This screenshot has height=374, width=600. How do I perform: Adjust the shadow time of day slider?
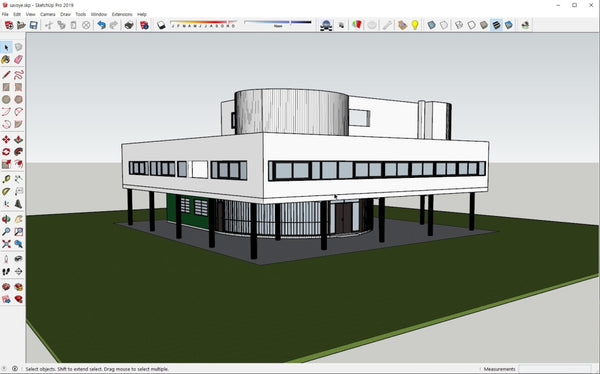pyautogui.click(x=278, y=24)
